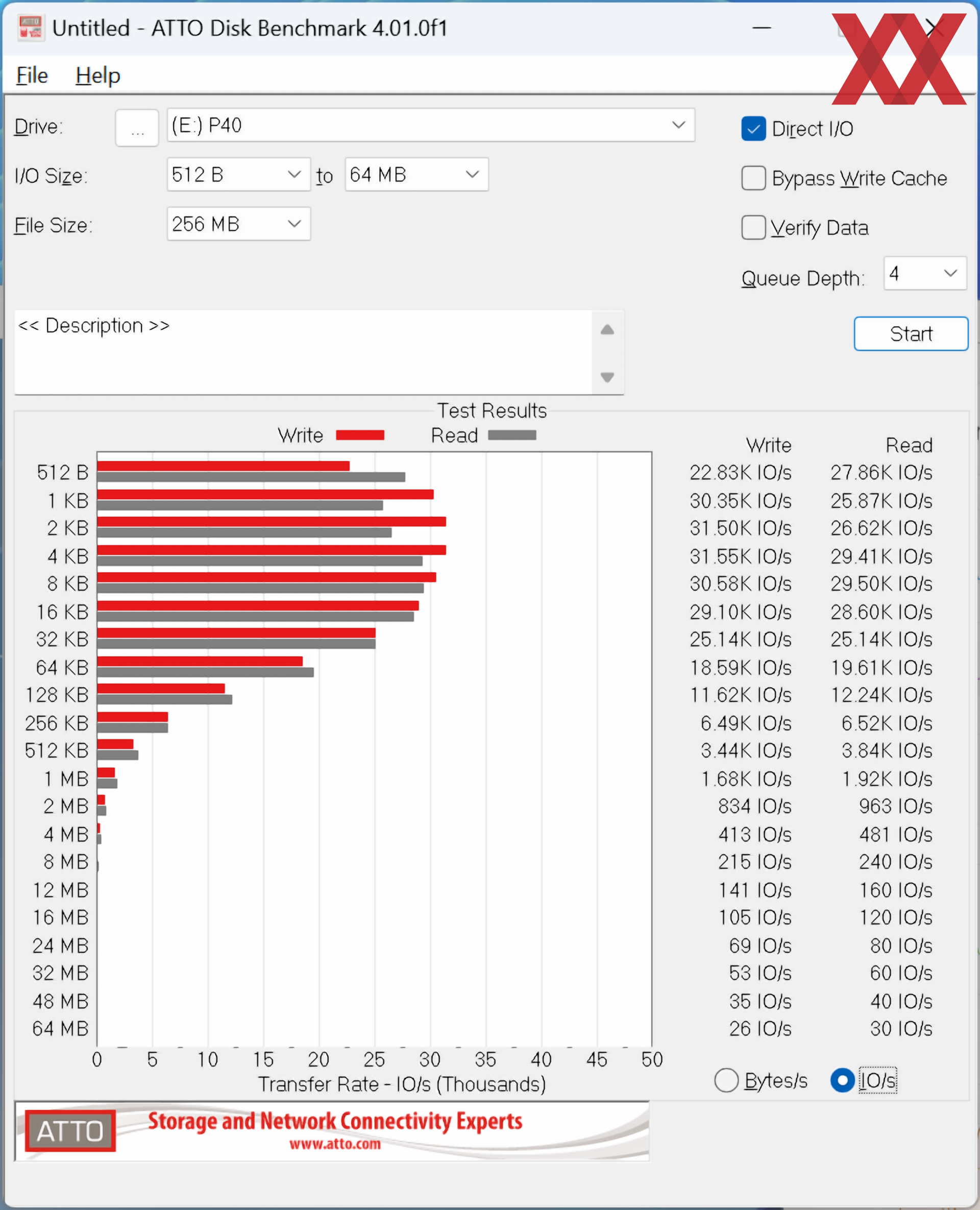Click the Test Results group heading
Screen dimensions: 980x1210
click(x=492, y=410)
